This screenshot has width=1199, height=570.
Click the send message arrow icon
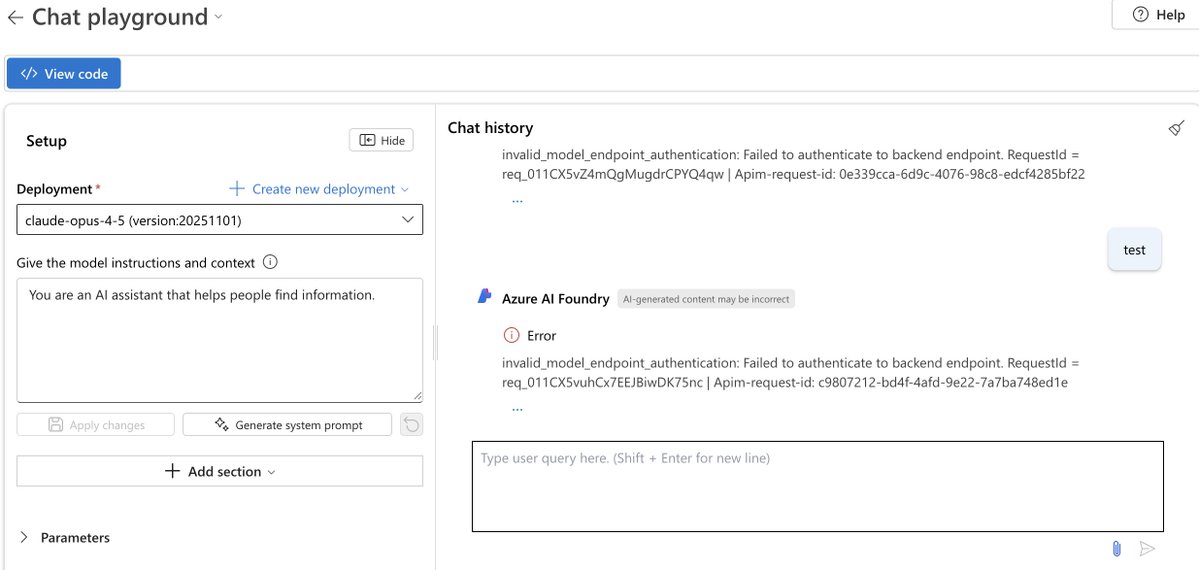point(1147,549)
